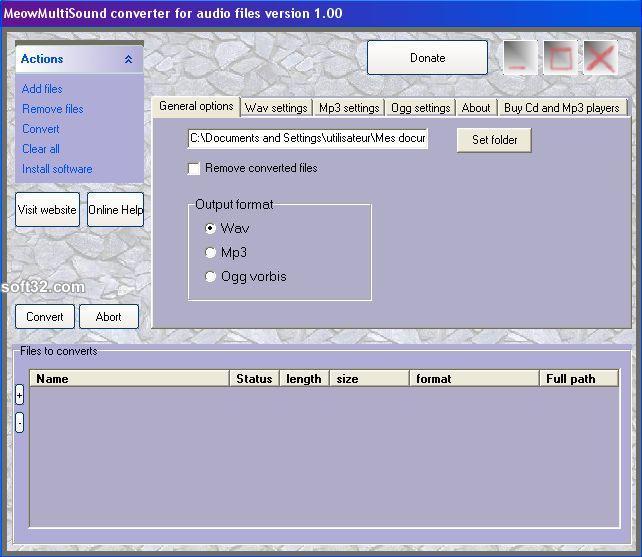Image resolution: width=642 pixels, height=557 pixels.
Task: Open the Wav settings tab
Action: click(276, 108)
